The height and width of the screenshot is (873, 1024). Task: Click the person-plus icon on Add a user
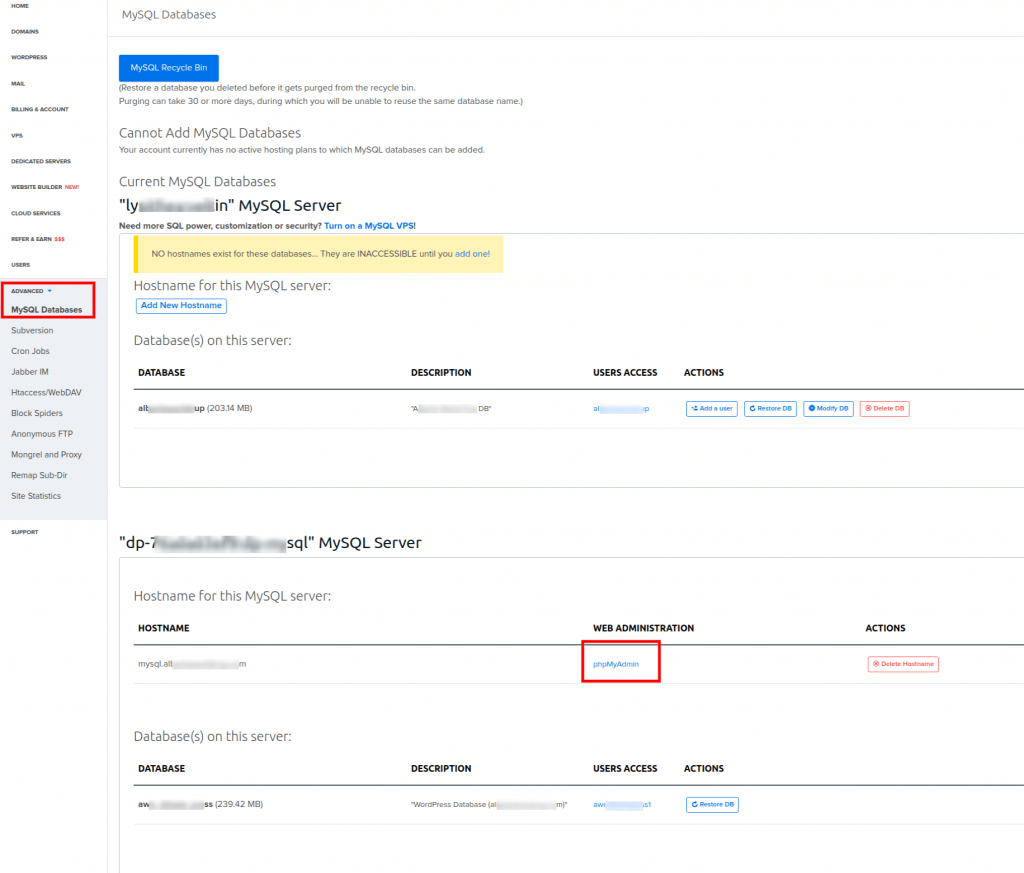(694, 408)
